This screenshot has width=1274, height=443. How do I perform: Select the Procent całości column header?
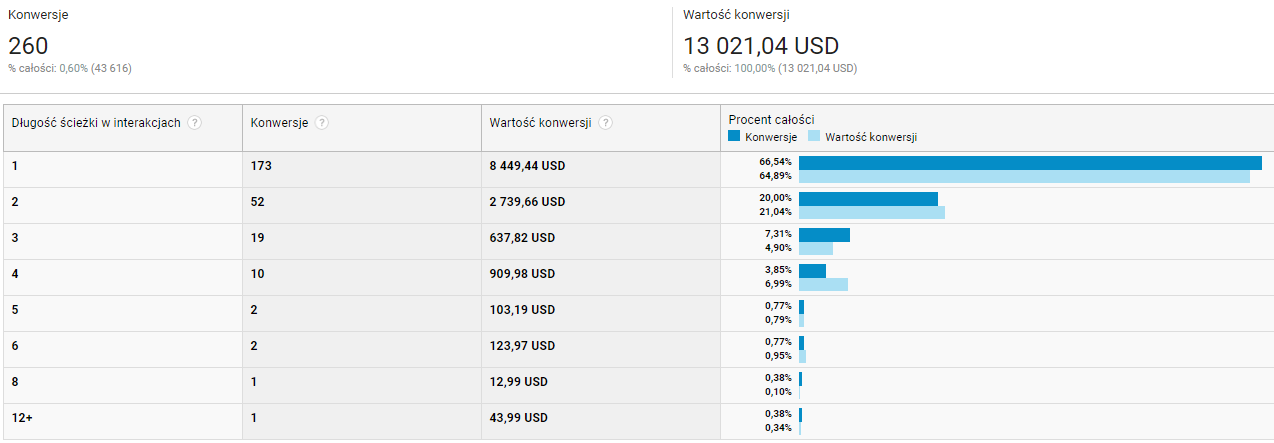point(771,119)
